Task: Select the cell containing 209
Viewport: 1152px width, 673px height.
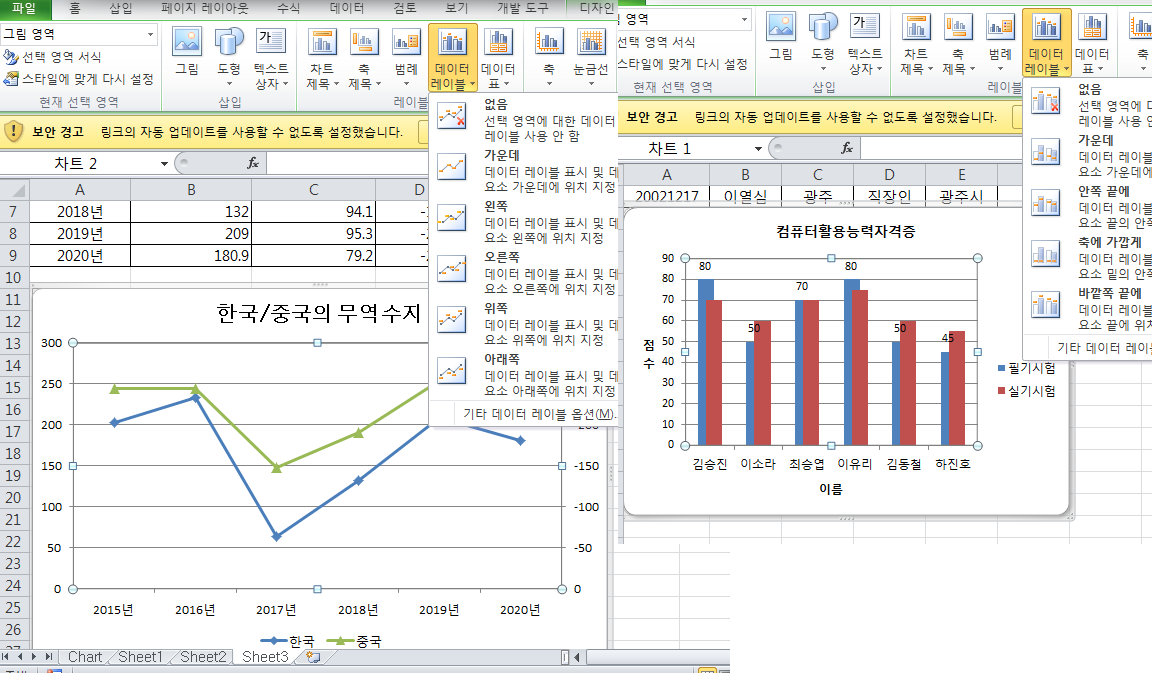Action: [191, 233]
